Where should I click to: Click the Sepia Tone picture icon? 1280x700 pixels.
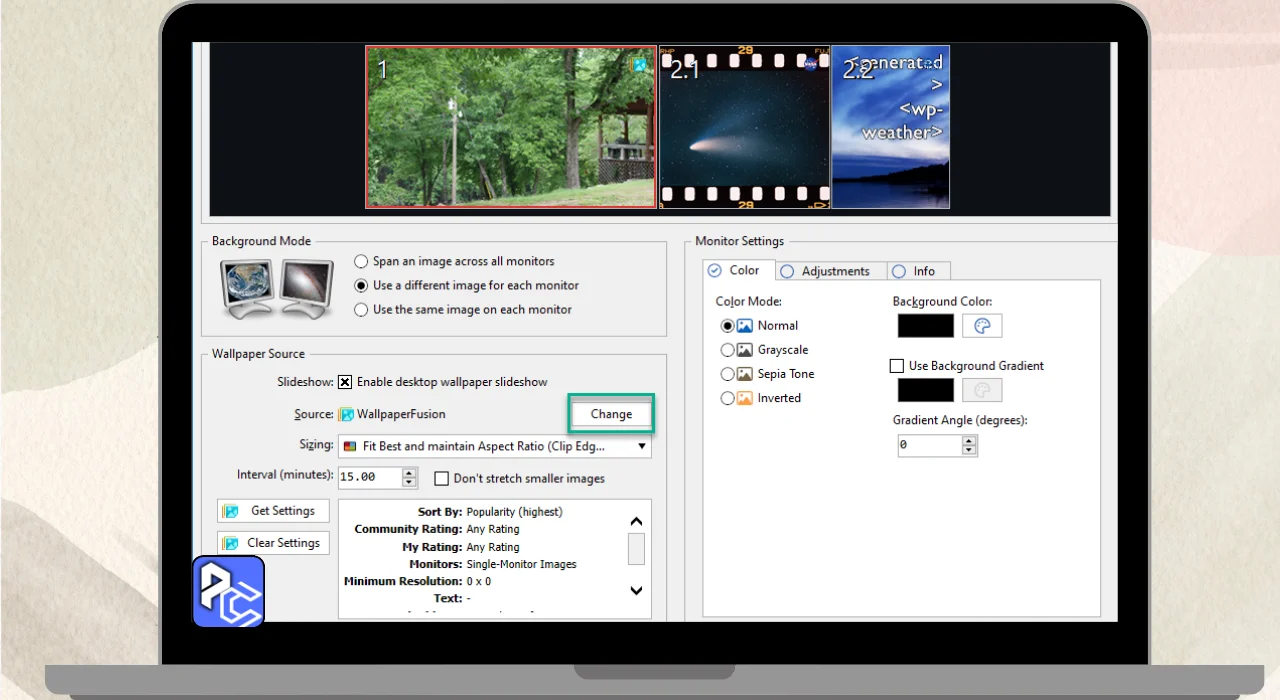744,374
